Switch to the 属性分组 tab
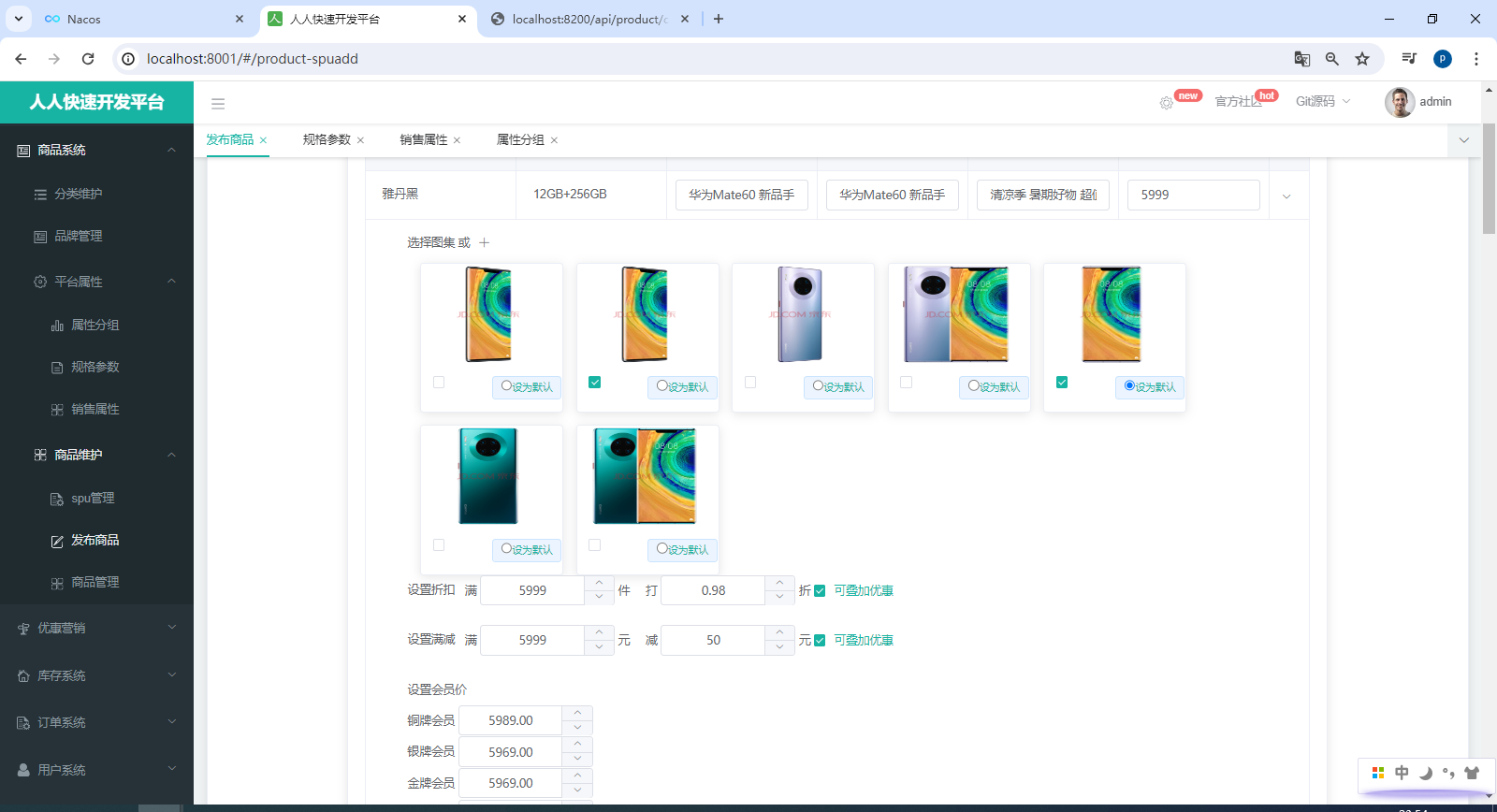The width and height of the screenshot is (1497, 812). click(520, 140)
